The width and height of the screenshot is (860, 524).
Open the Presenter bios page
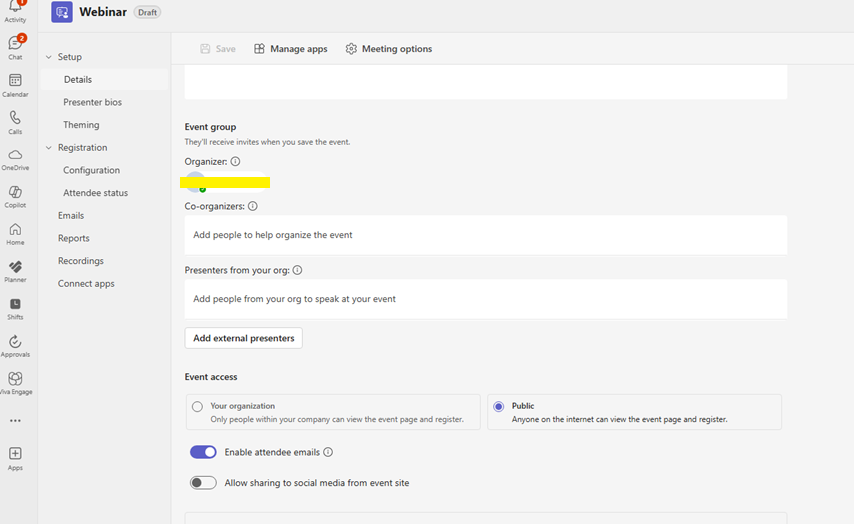pyautogui.click(x=92, y=102)
